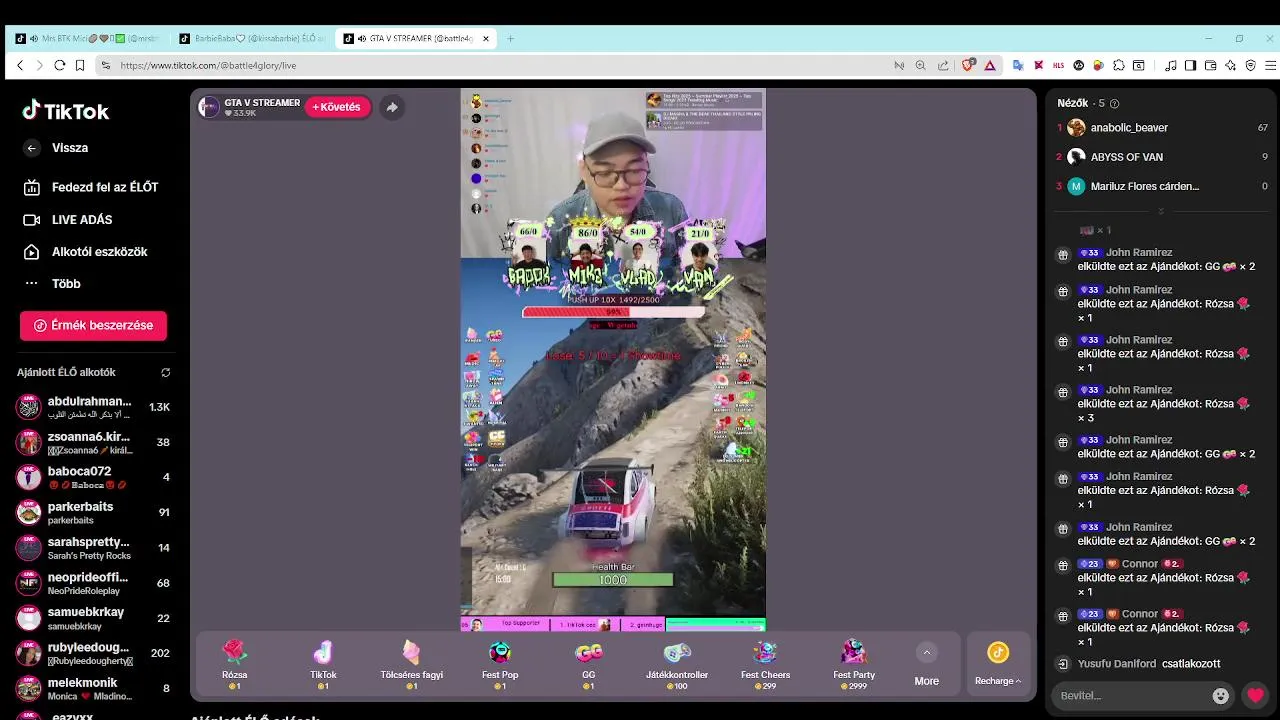Send a Fest Pop gift

point(500,665)
